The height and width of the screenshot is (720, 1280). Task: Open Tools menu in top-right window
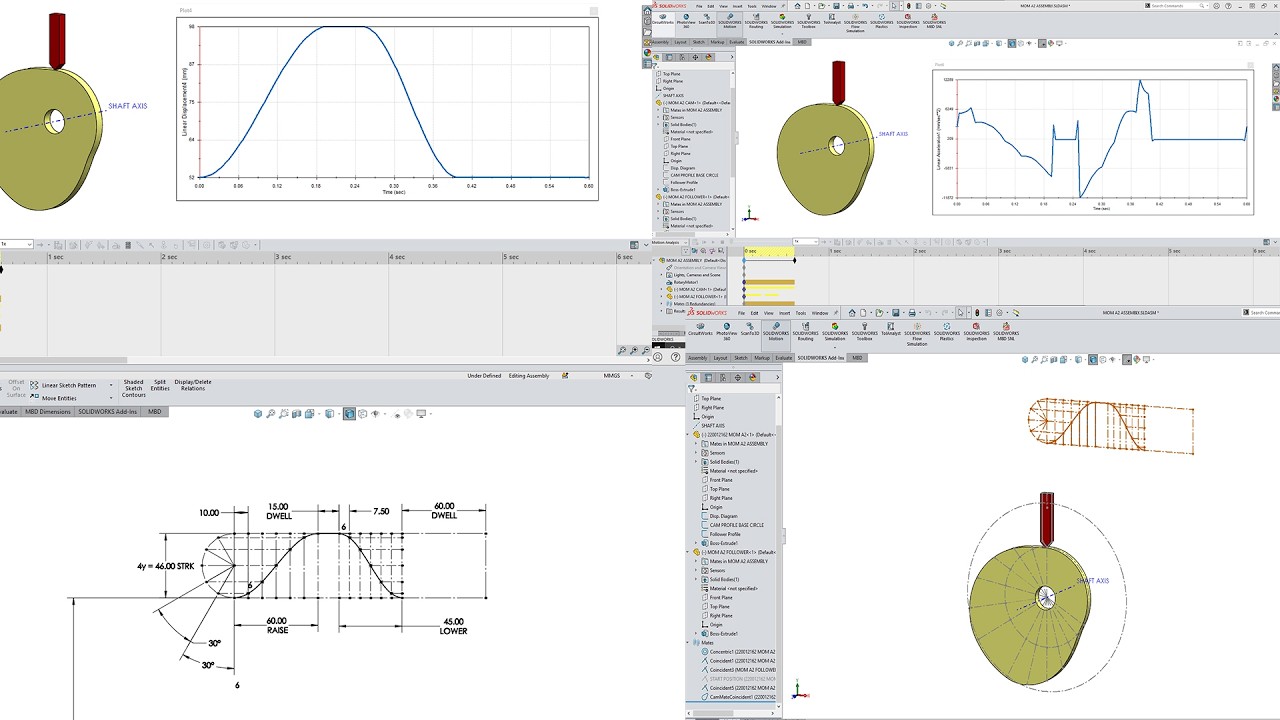pos(752,6)
